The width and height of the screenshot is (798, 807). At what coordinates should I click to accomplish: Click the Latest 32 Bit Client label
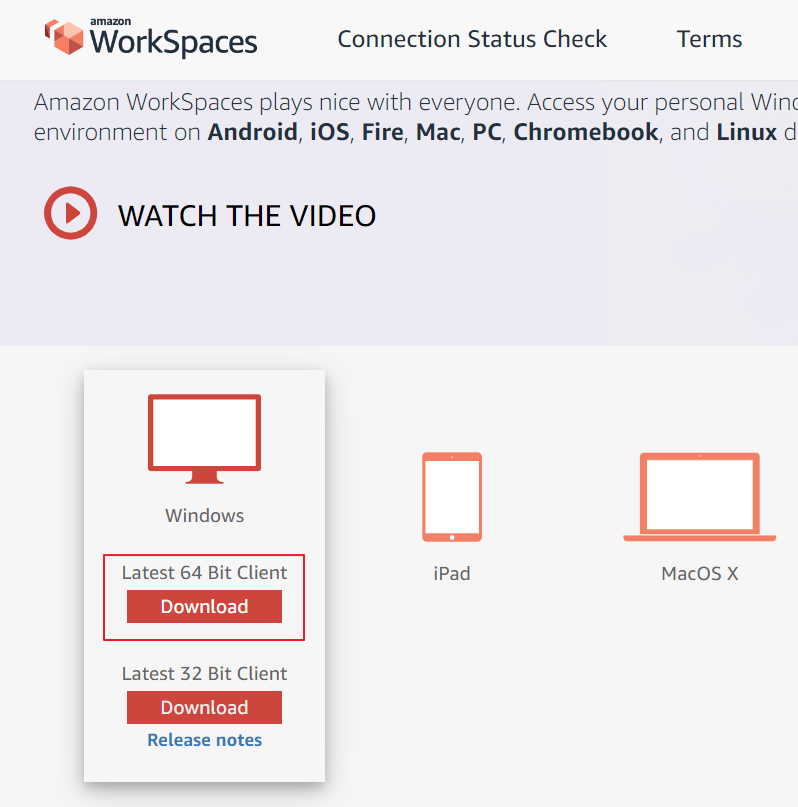pos(204,673)
